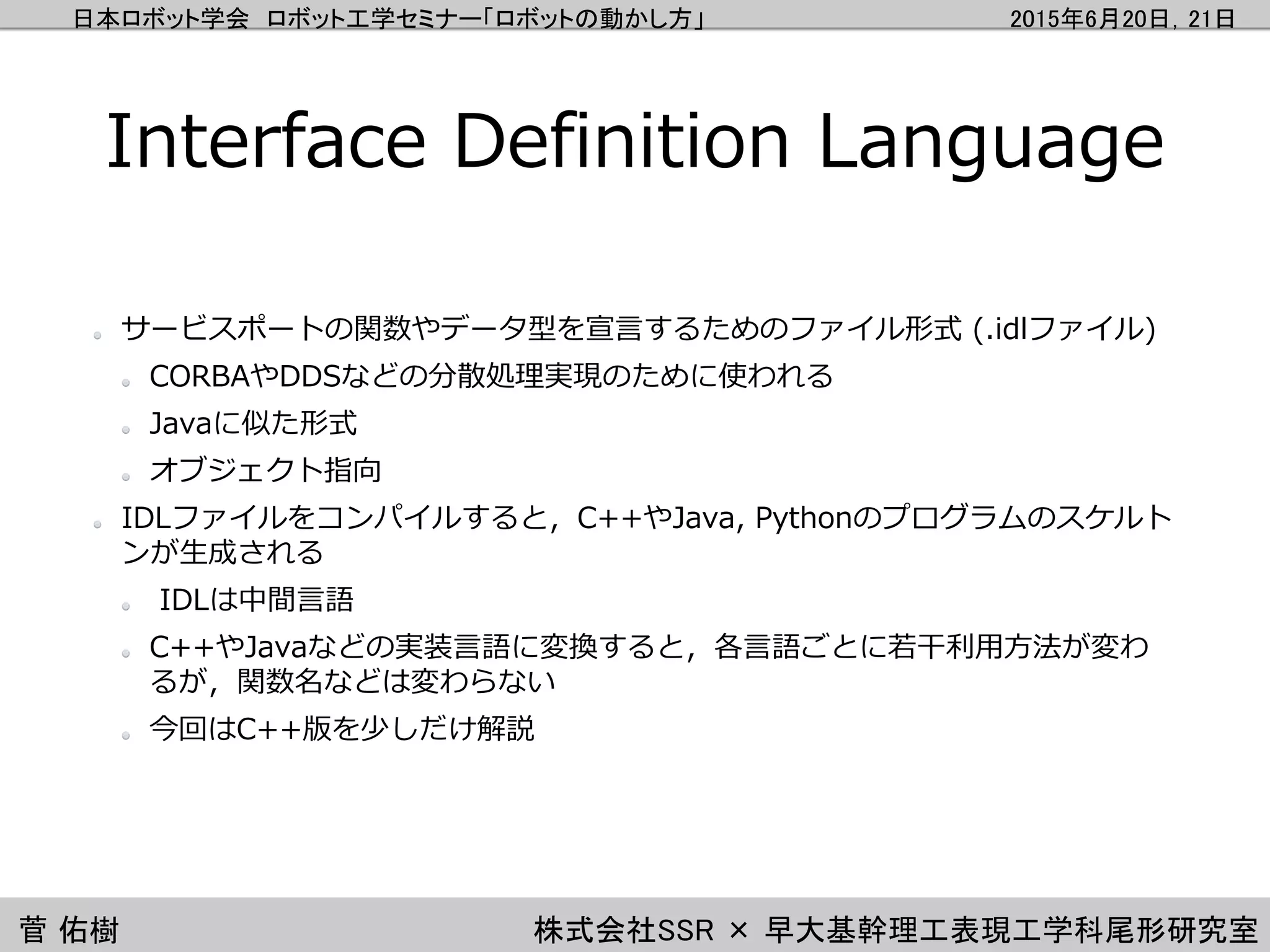Click the date 2015年6月20日, 21日
1270x952 pixels.
[x=1121, y=19]
